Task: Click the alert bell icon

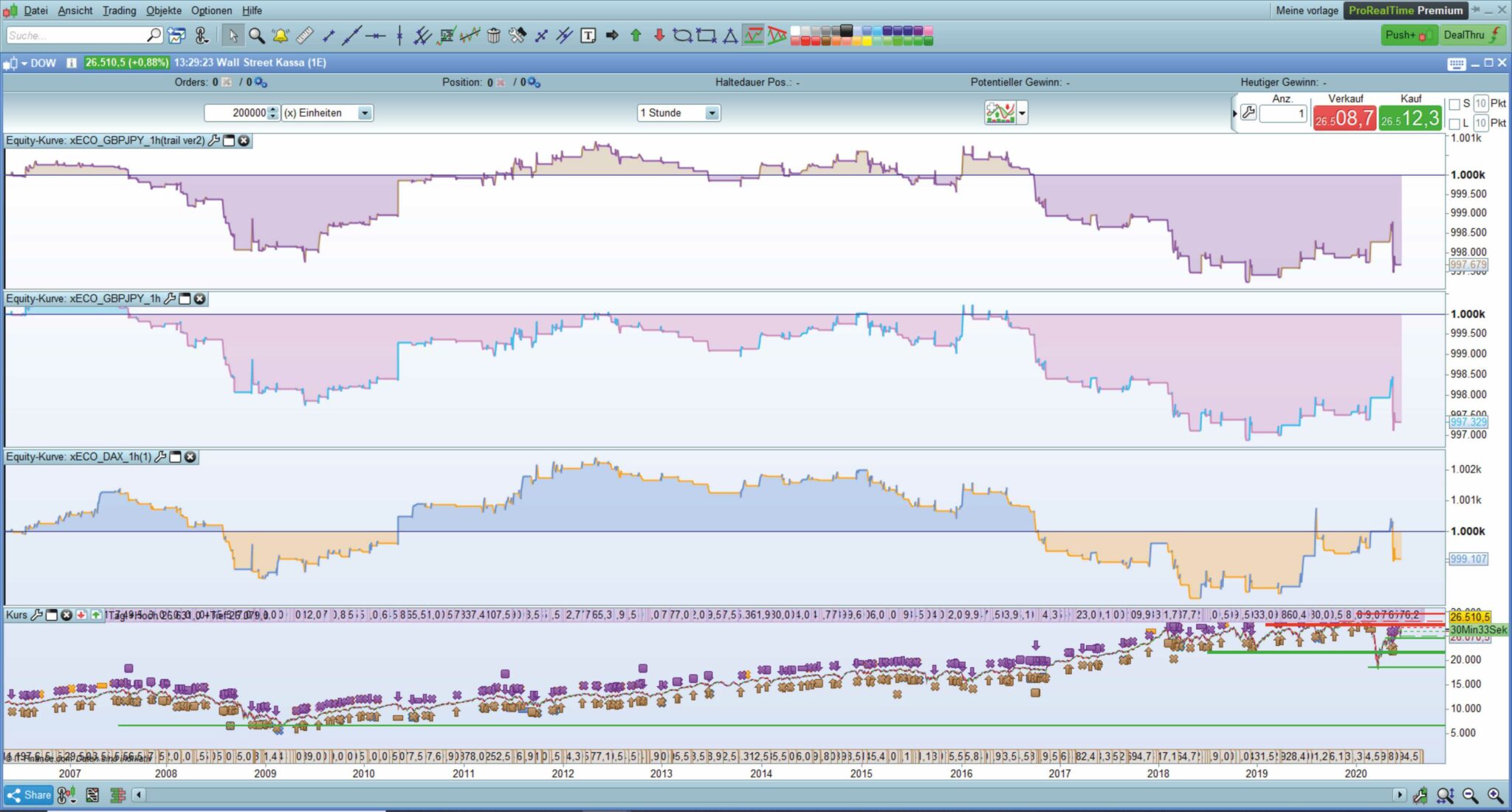Action: click(281, 35)
